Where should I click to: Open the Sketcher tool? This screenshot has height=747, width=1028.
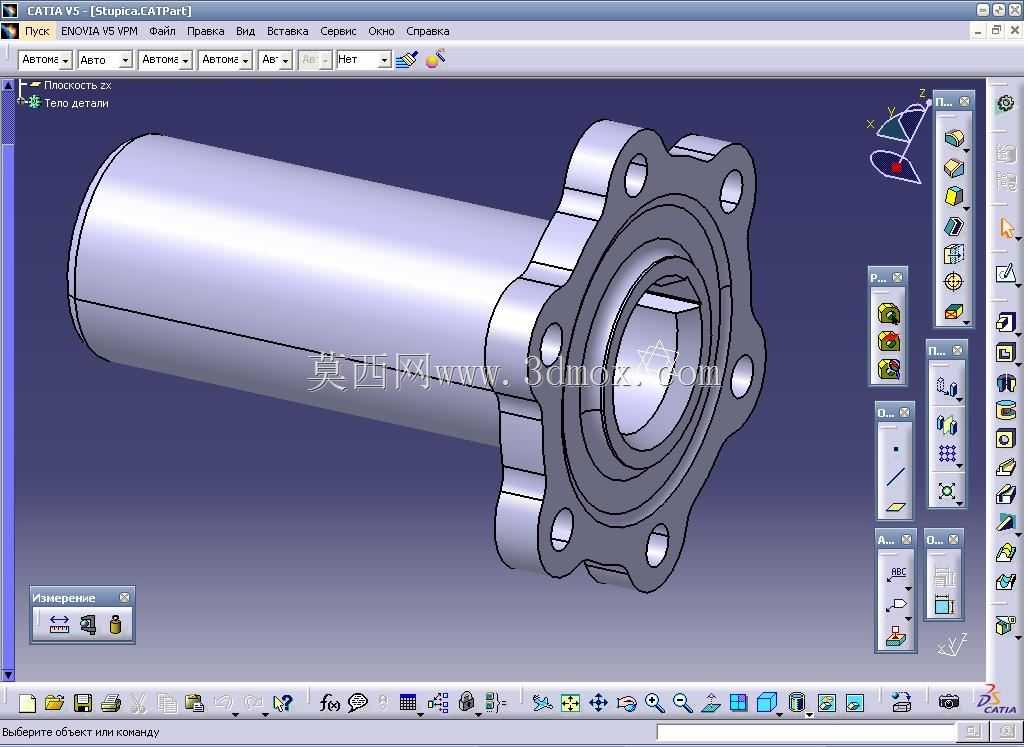click(x=1005, y=273)
